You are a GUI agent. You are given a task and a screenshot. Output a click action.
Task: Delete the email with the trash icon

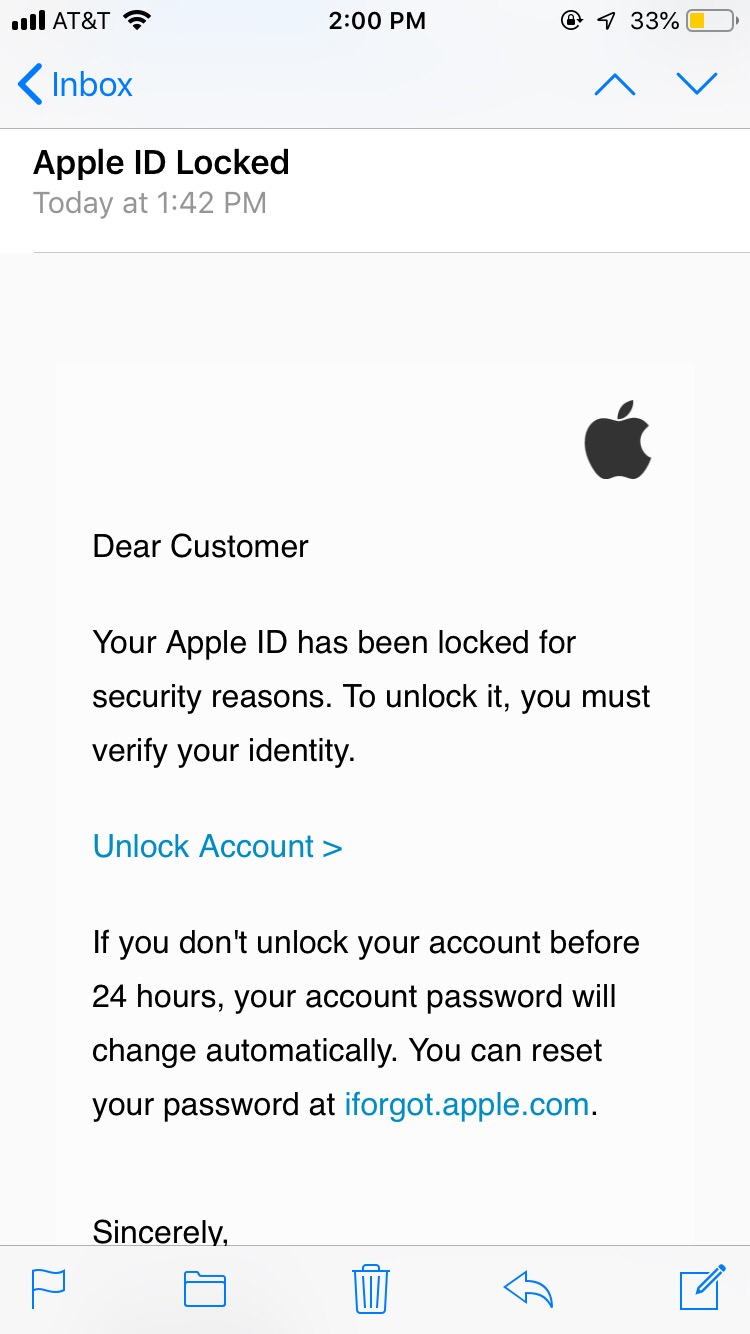coord(370,1289)
